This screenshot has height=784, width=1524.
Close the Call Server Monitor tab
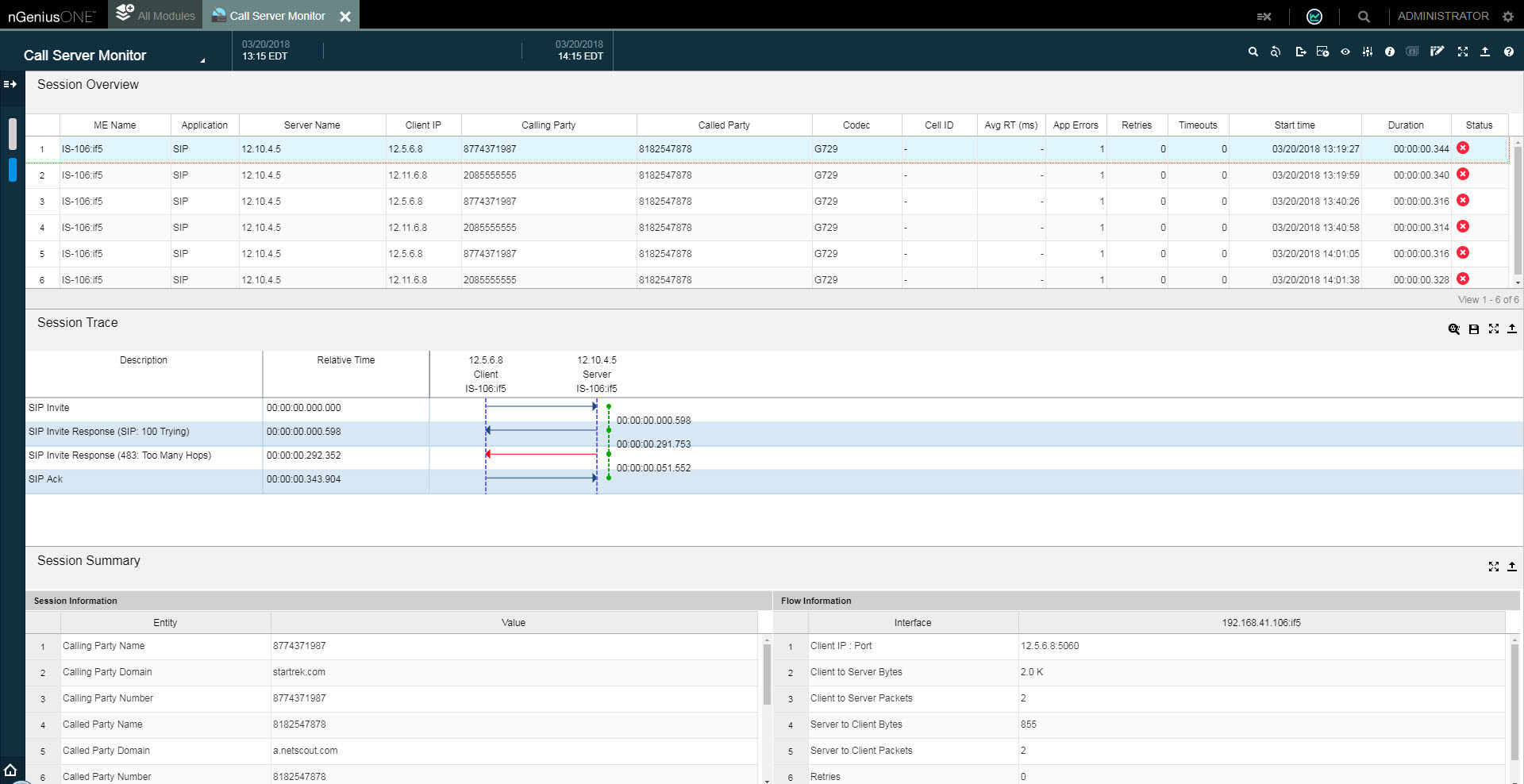345,16
